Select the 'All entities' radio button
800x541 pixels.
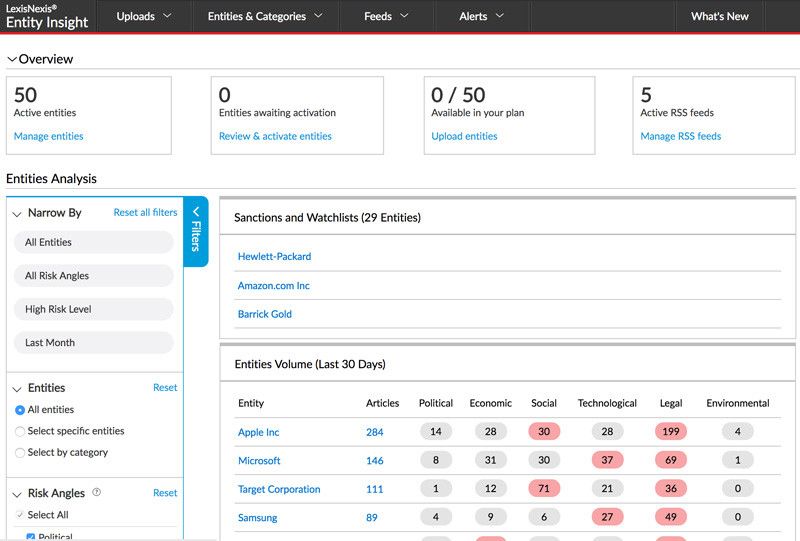(x=20, y=410)
